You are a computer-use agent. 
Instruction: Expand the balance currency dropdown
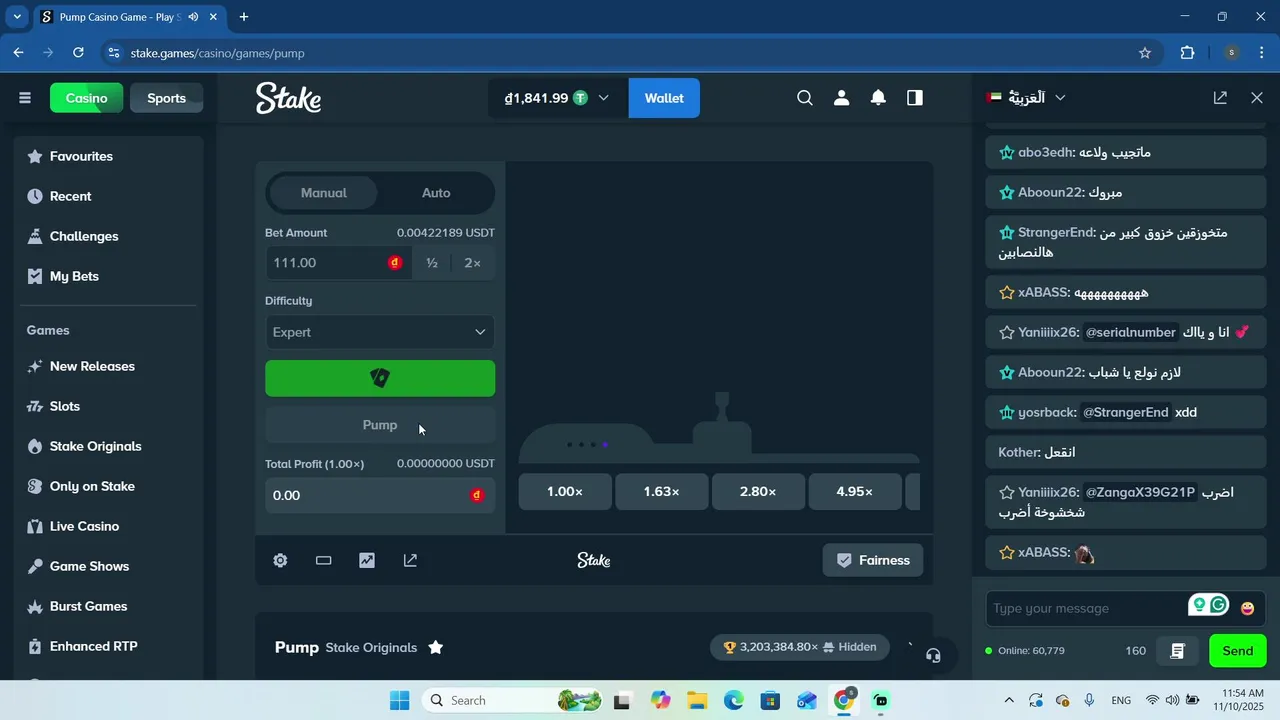click(x=603, y=98)
